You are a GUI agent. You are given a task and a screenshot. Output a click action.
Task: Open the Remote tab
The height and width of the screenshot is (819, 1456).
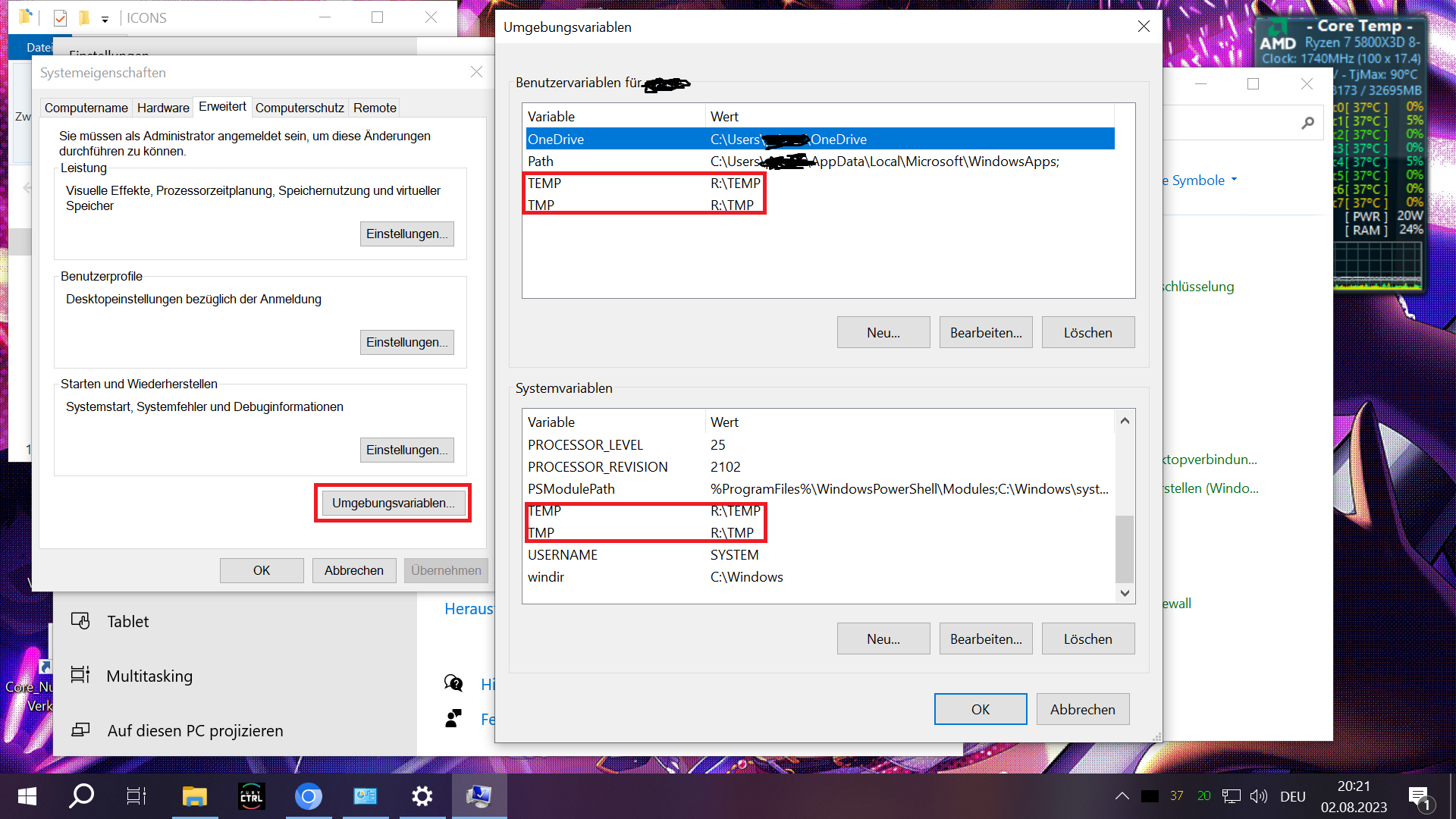click(375, 108)
